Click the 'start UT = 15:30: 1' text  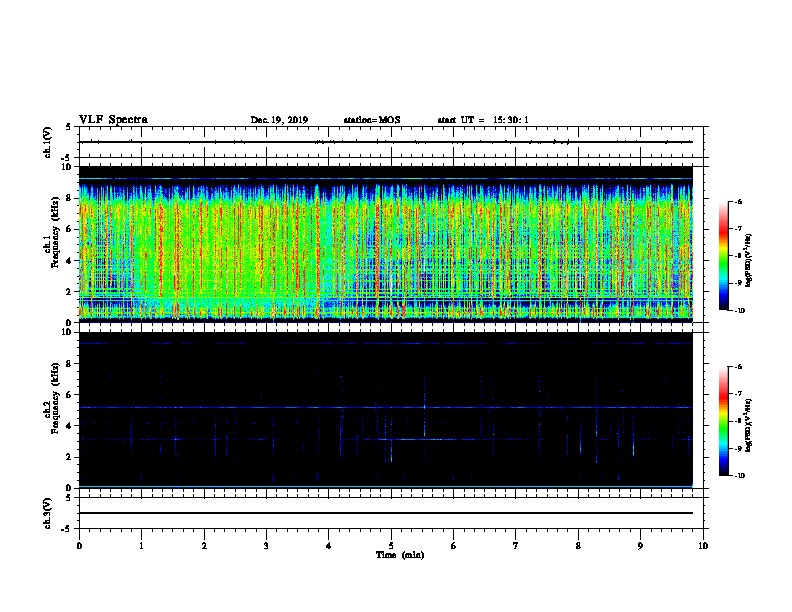coord(483,120)
